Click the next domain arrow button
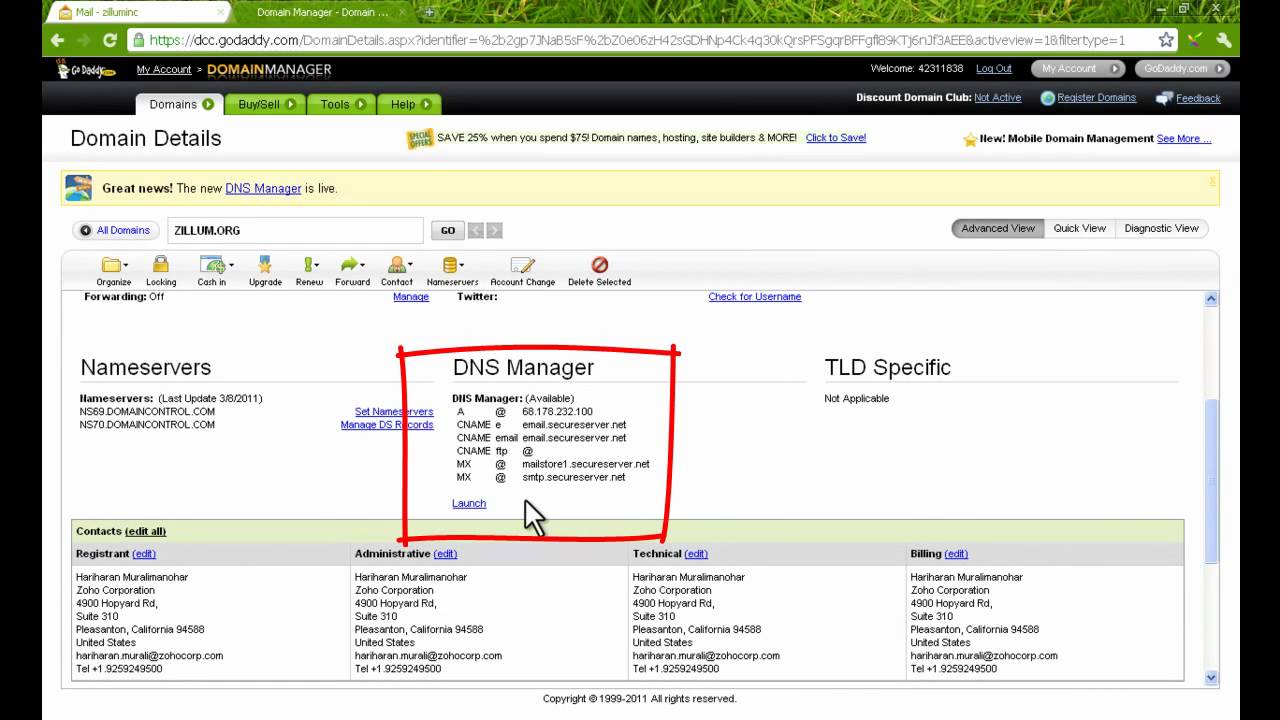This screenshot has width=1280, height=720. pyautogui.click(x=494, y=230)
